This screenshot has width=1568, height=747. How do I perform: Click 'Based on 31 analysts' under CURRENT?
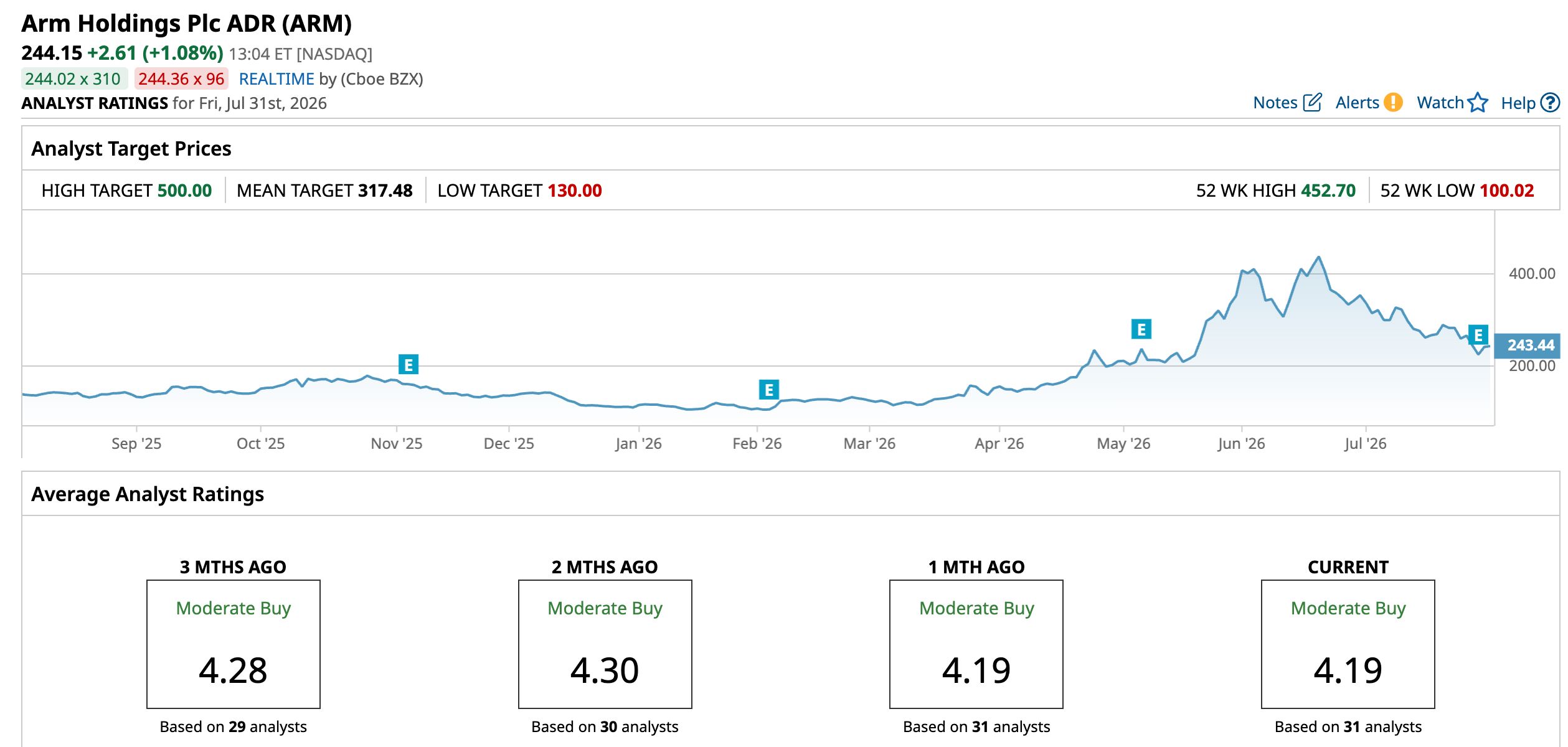pyautogui.click(x=1349, y=727)
